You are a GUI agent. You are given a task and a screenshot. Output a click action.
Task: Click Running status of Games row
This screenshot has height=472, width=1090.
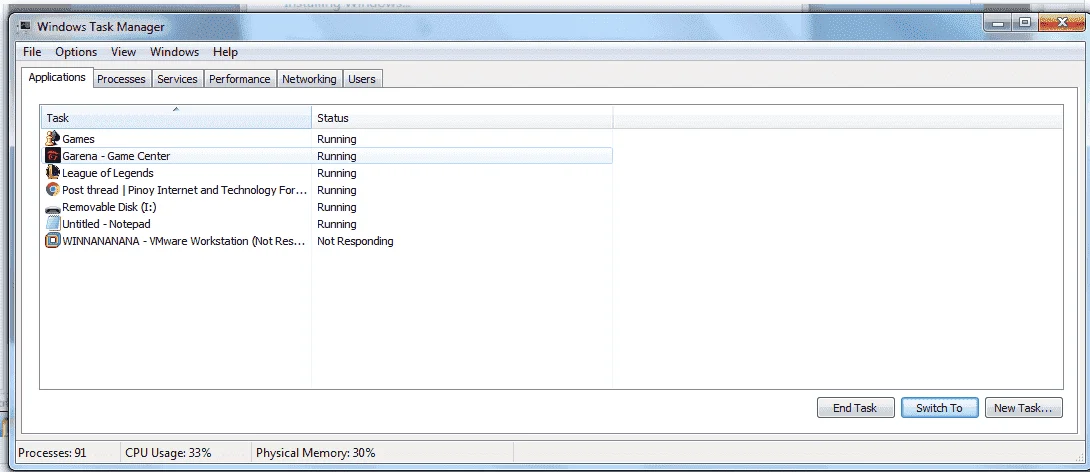click(336, 139)
